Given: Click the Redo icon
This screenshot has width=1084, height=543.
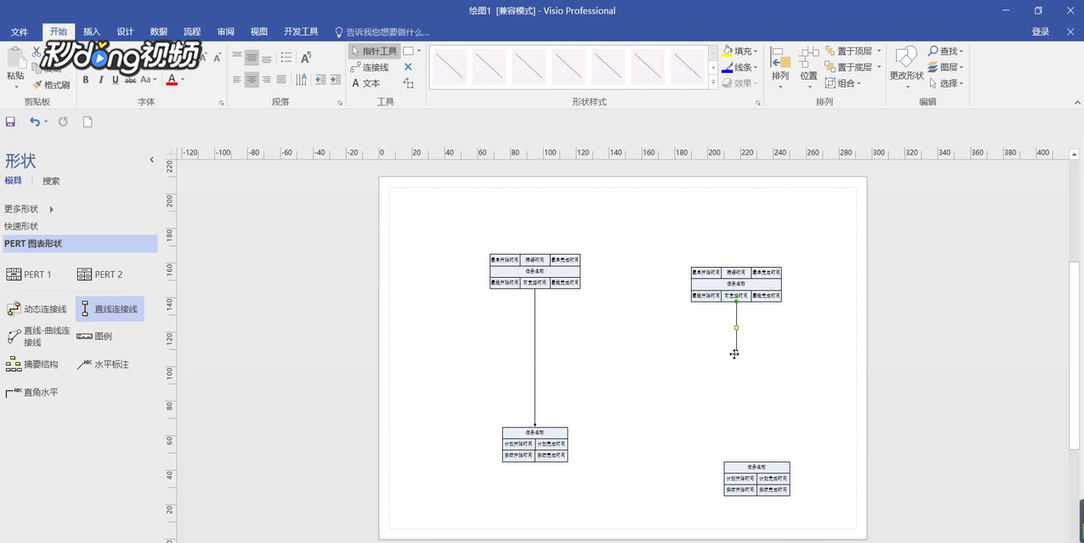Looking at the screenshot, I should click(63, 122).
